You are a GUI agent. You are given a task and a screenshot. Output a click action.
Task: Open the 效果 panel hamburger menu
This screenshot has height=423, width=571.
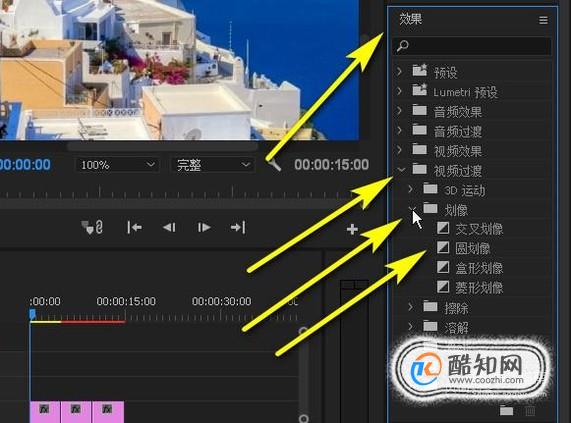(x=543, y=20)
